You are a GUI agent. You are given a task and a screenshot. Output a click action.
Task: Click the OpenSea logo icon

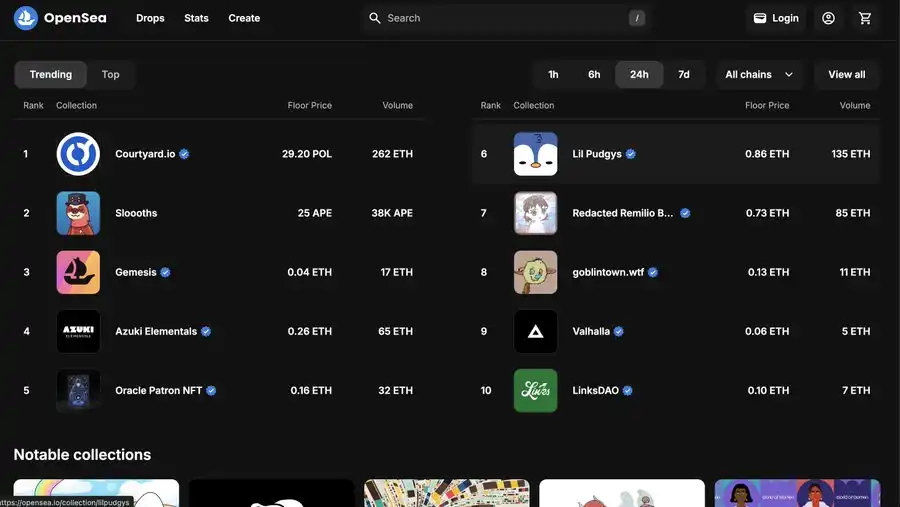(x=26, y=18)
